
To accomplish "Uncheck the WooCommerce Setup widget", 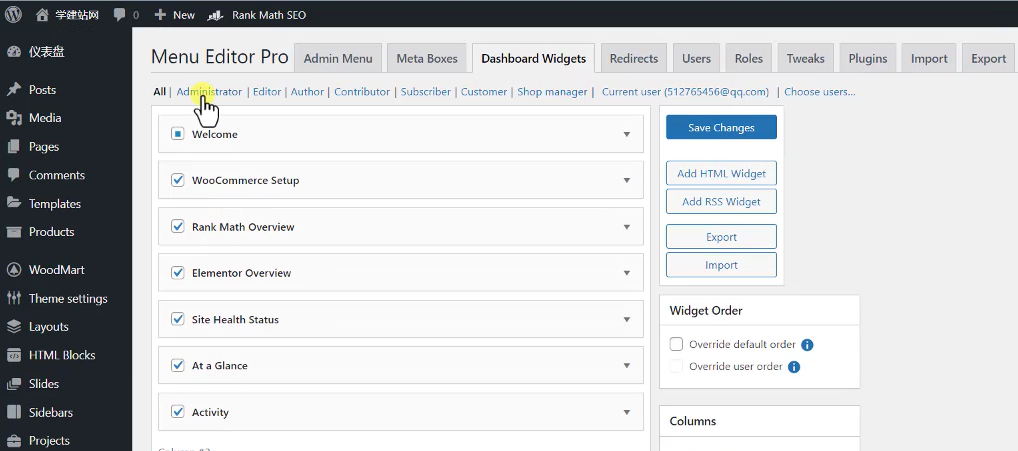I will coord(178,180).
